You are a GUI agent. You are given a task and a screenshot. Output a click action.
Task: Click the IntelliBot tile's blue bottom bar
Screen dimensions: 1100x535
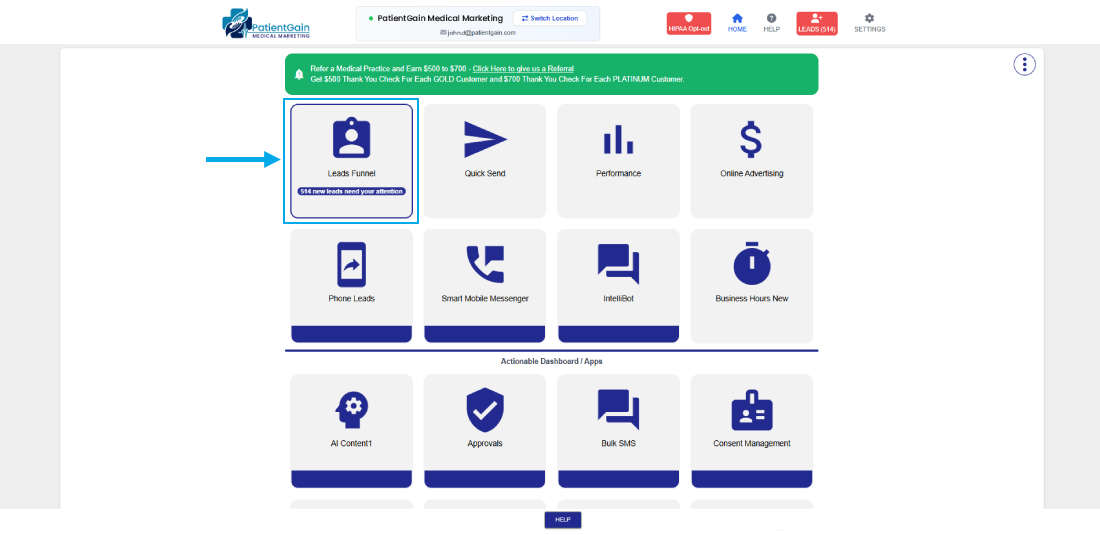[618, 334]
